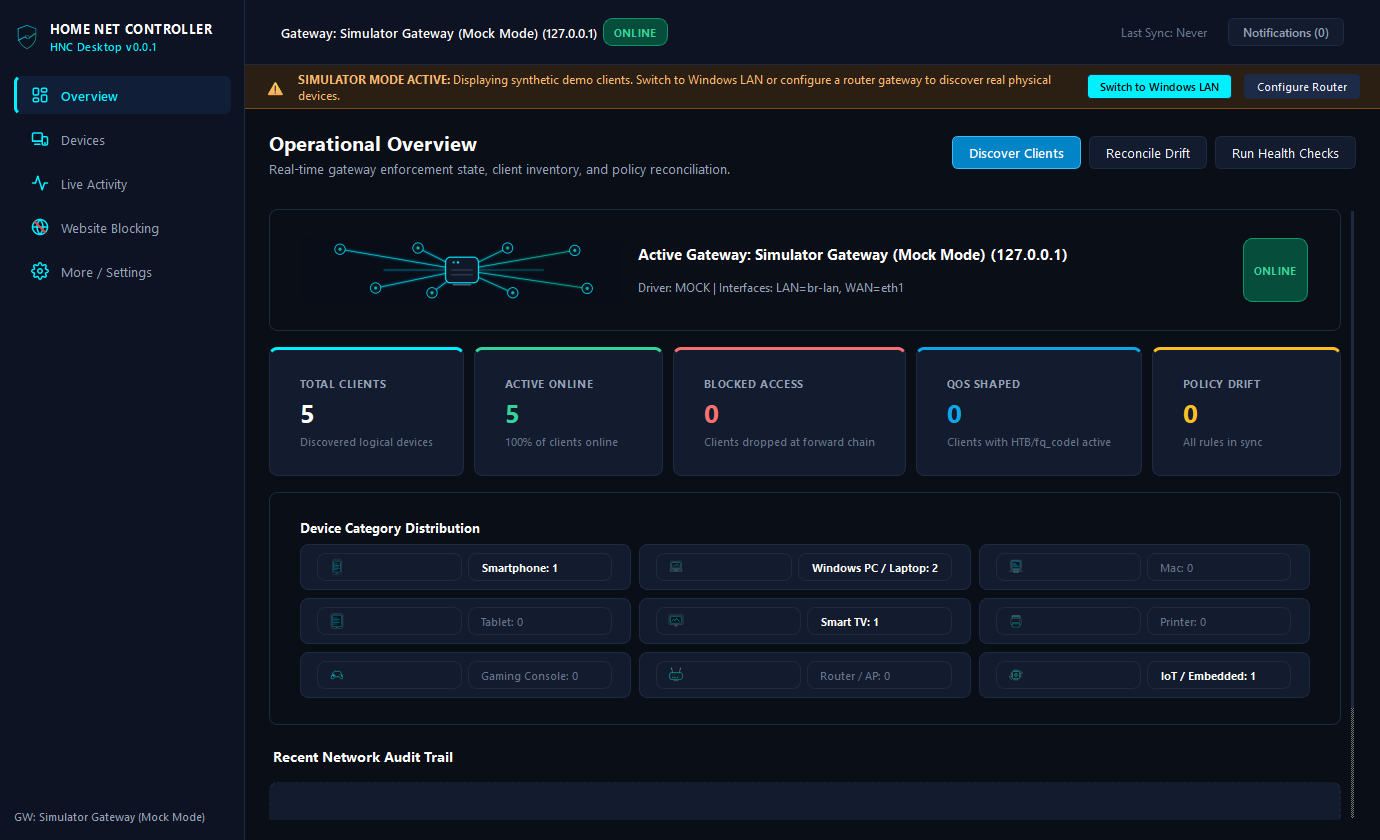Open More / Settings
This screenshot has width=1380, height=840.
(x=123, y=272)
